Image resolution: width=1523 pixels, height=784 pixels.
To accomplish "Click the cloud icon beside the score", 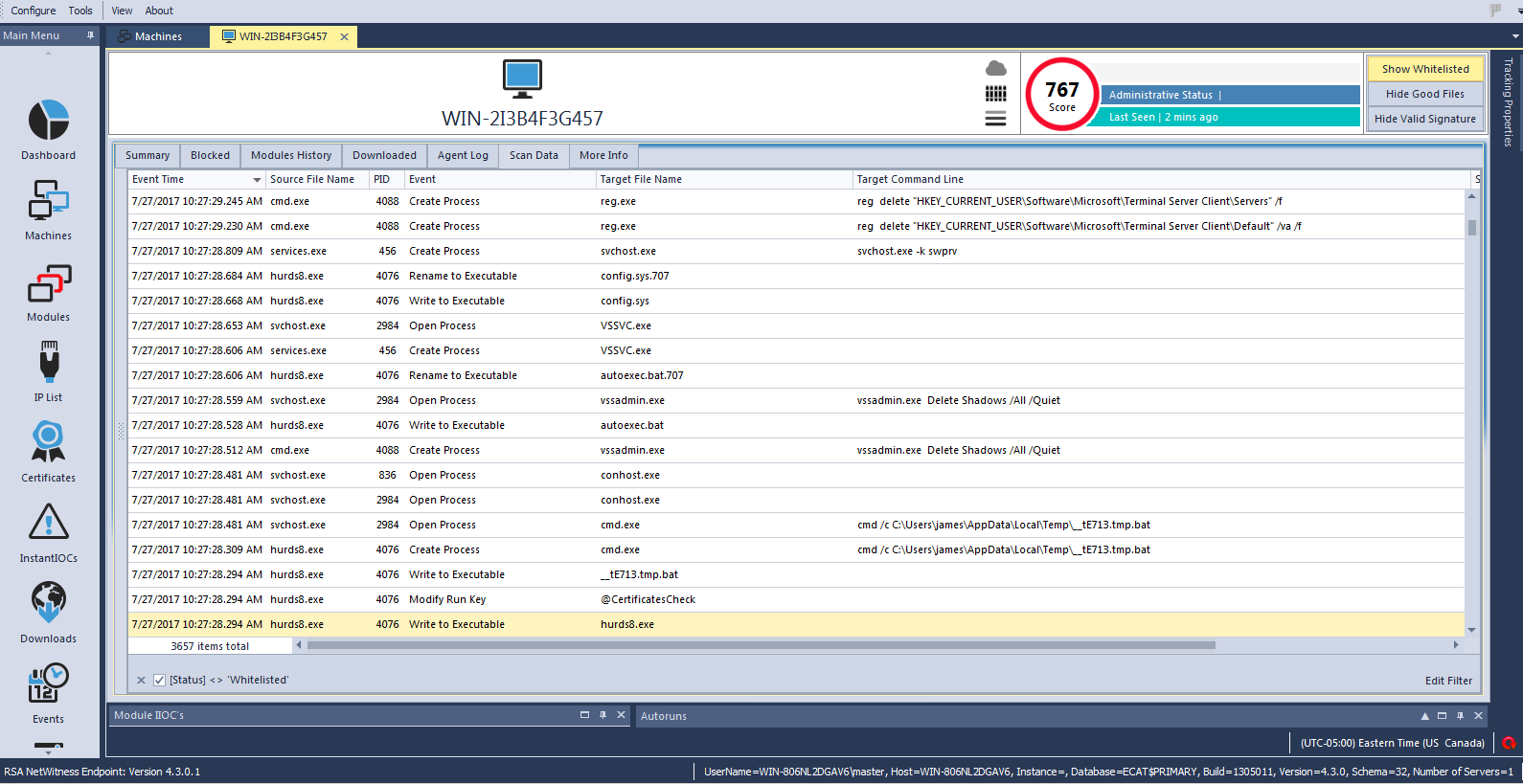I will pos(996,69).
